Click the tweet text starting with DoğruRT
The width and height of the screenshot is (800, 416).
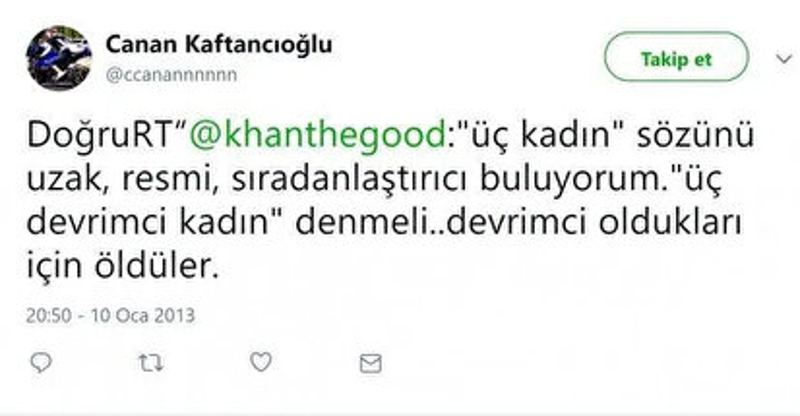pos(390,201)
